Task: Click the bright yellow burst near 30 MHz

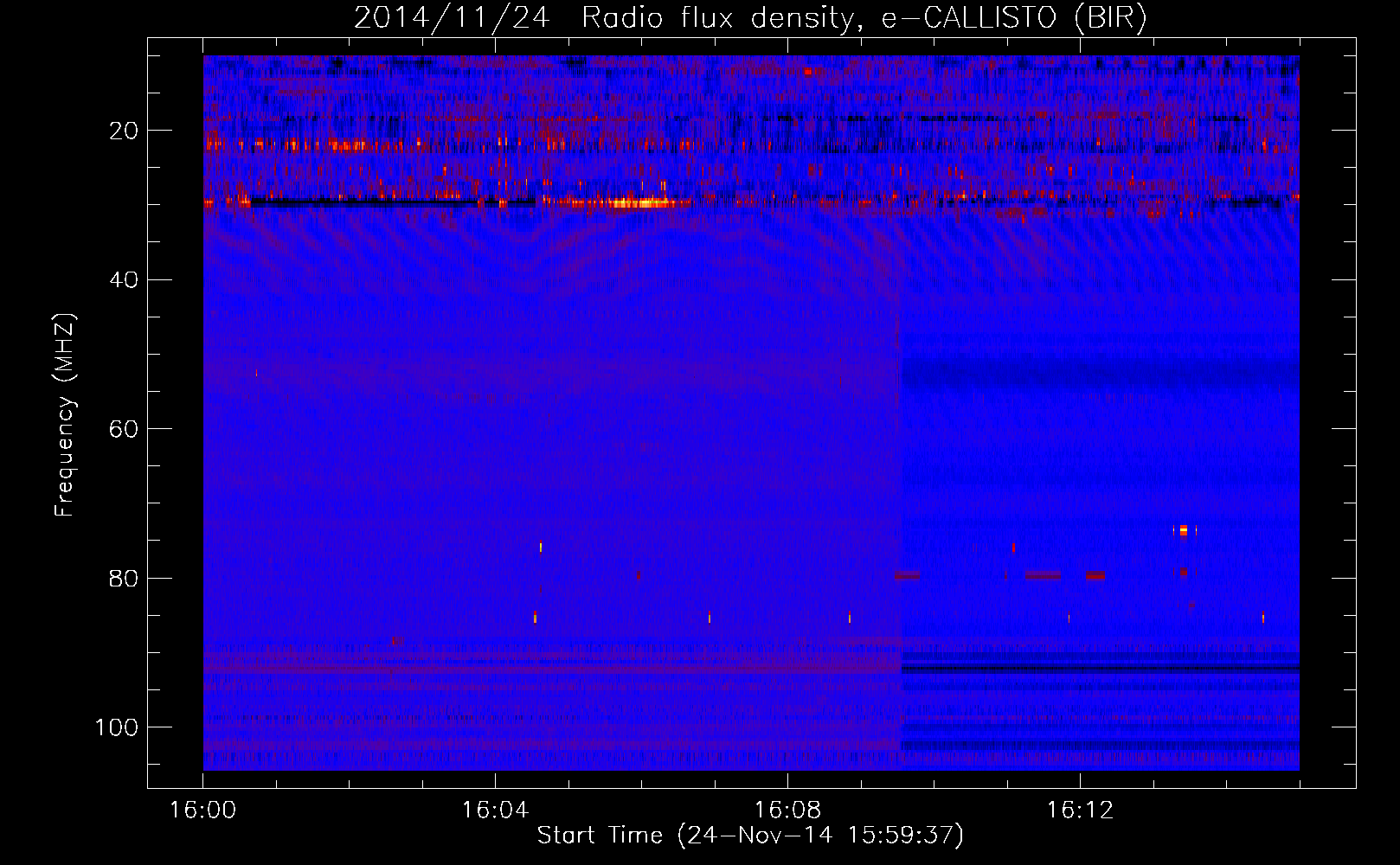Action: click(642, 203)
